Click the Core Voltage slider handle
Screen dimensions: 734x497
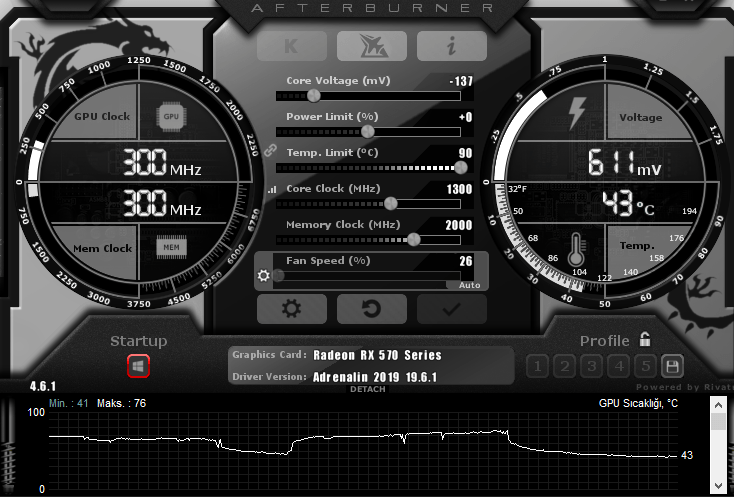(x=314, y=96)
